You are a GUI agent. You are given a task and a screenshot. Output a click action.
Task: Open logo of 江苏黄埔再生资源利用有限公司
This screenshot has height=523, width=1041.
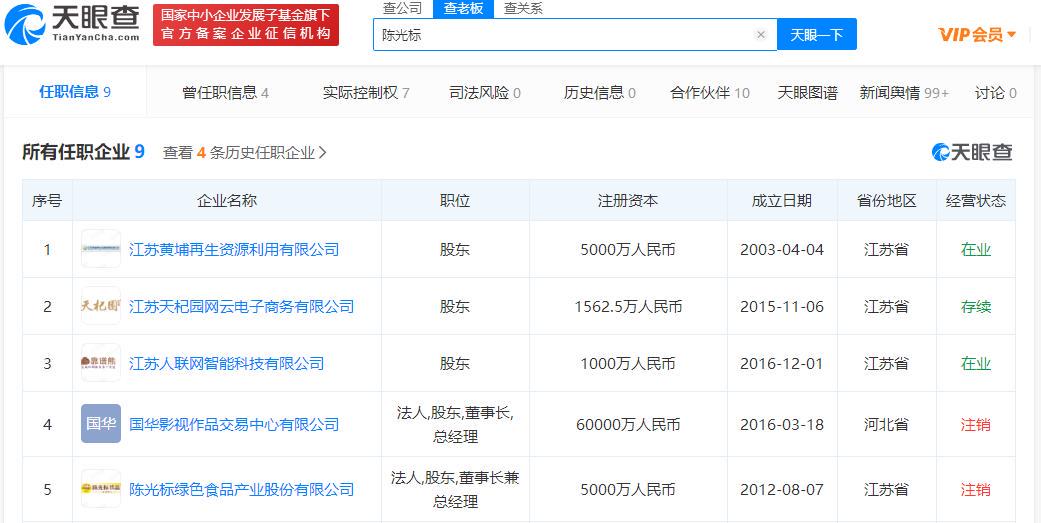(101, 249)
